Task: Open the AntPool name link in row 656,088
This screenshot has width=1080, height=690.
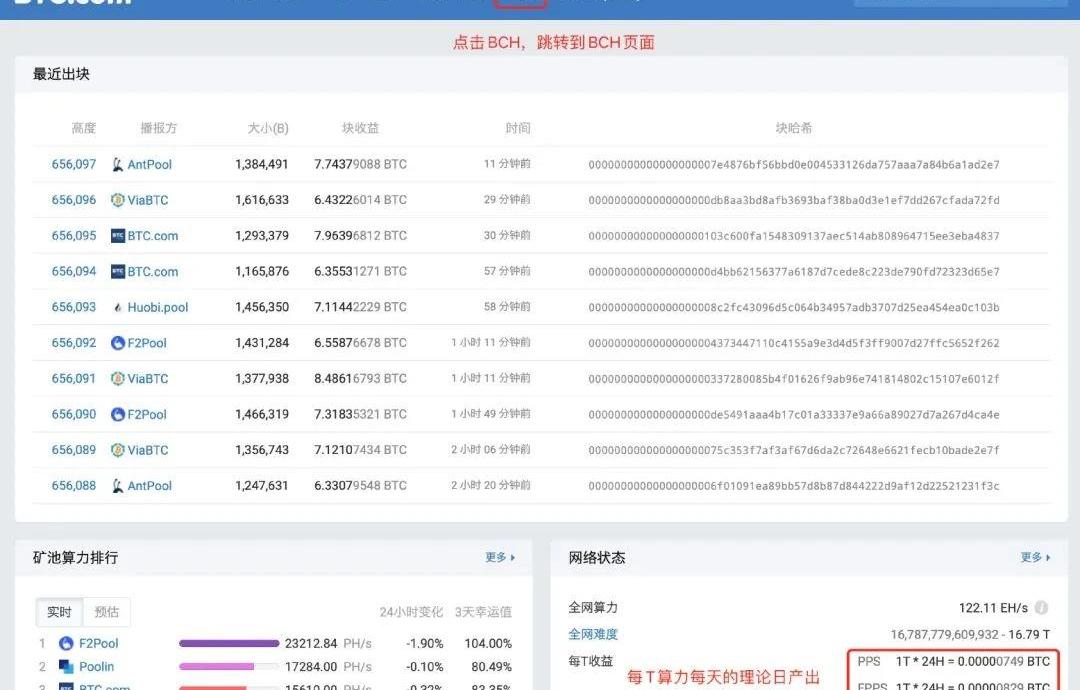Action: [x=149, y=486]
